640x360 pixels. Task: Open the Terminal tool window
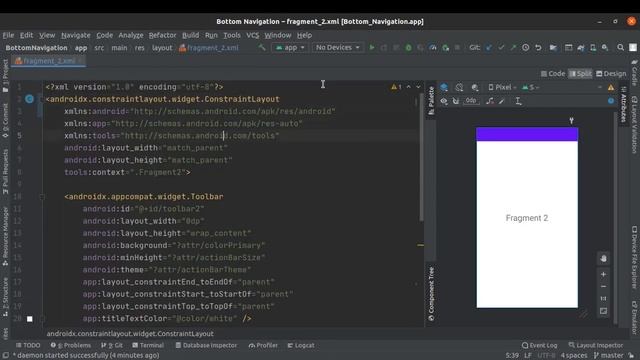pos(148,345)
